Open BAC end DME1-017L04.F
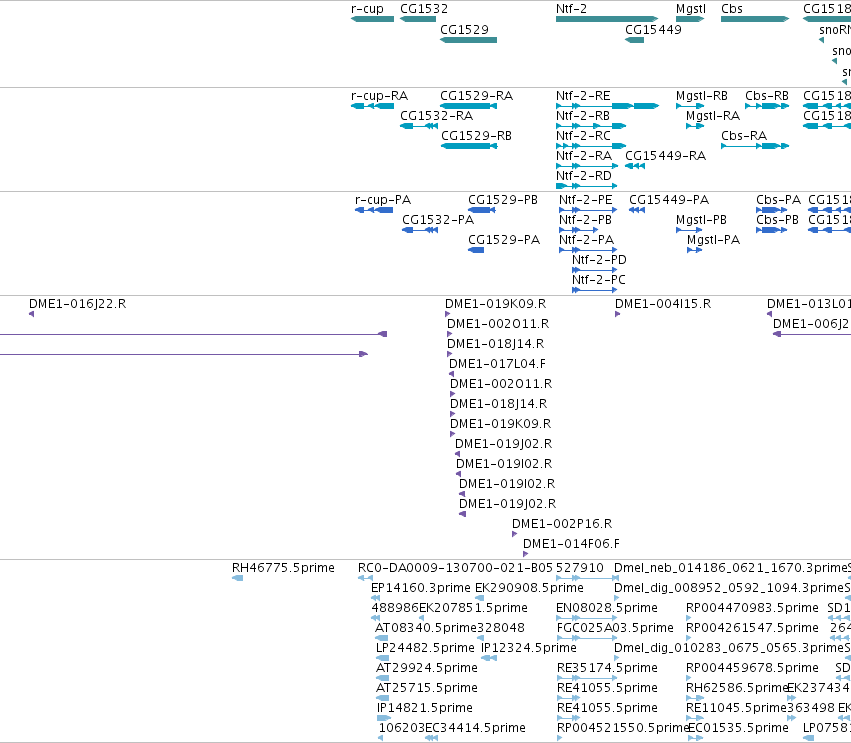Screen dimensions: 851x743 pos(452,374)
